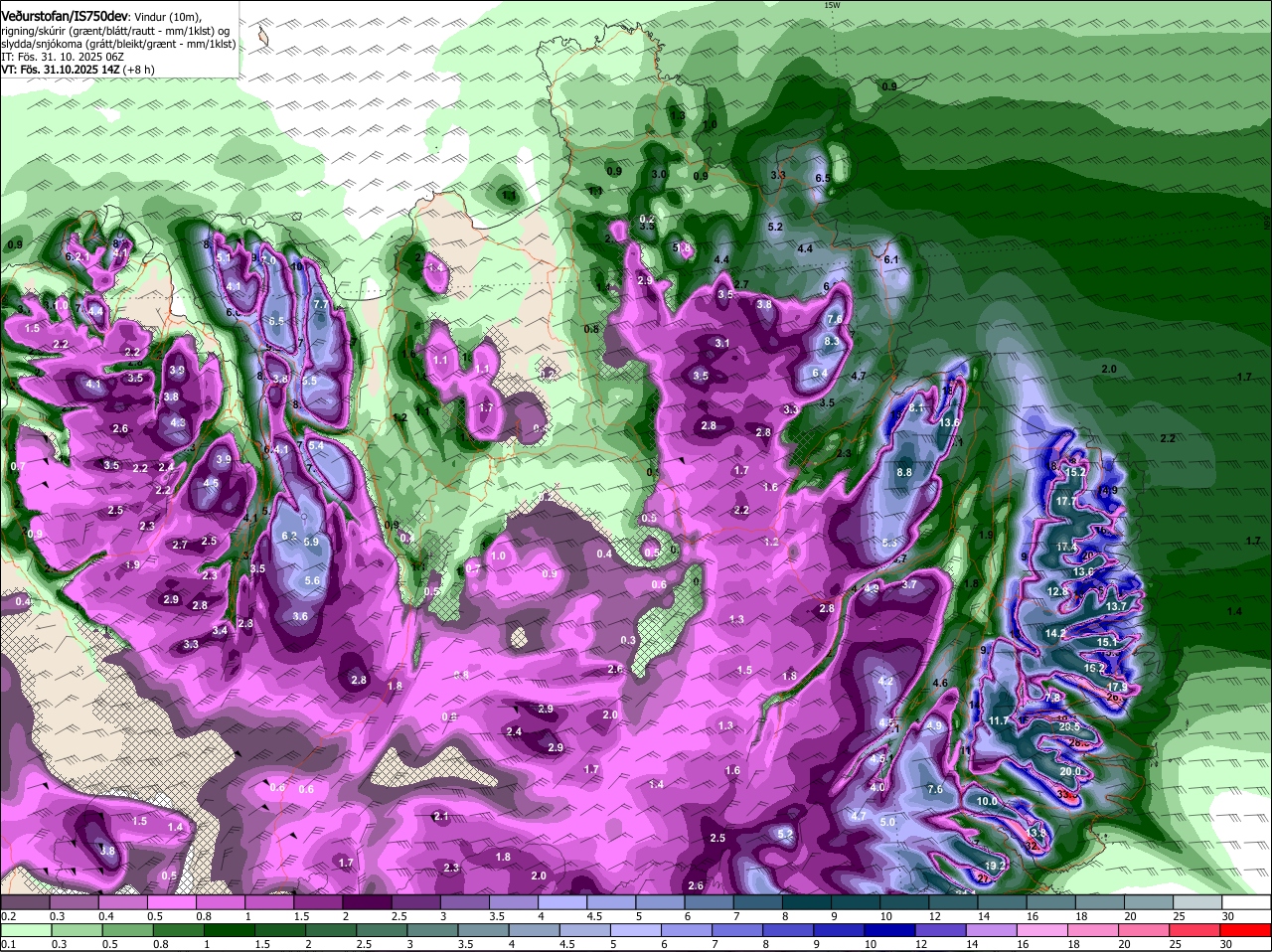Click the 0.2 label on the upper legend
The width and height of the screenshot is (1272, 952).
[x=9, y=916]
